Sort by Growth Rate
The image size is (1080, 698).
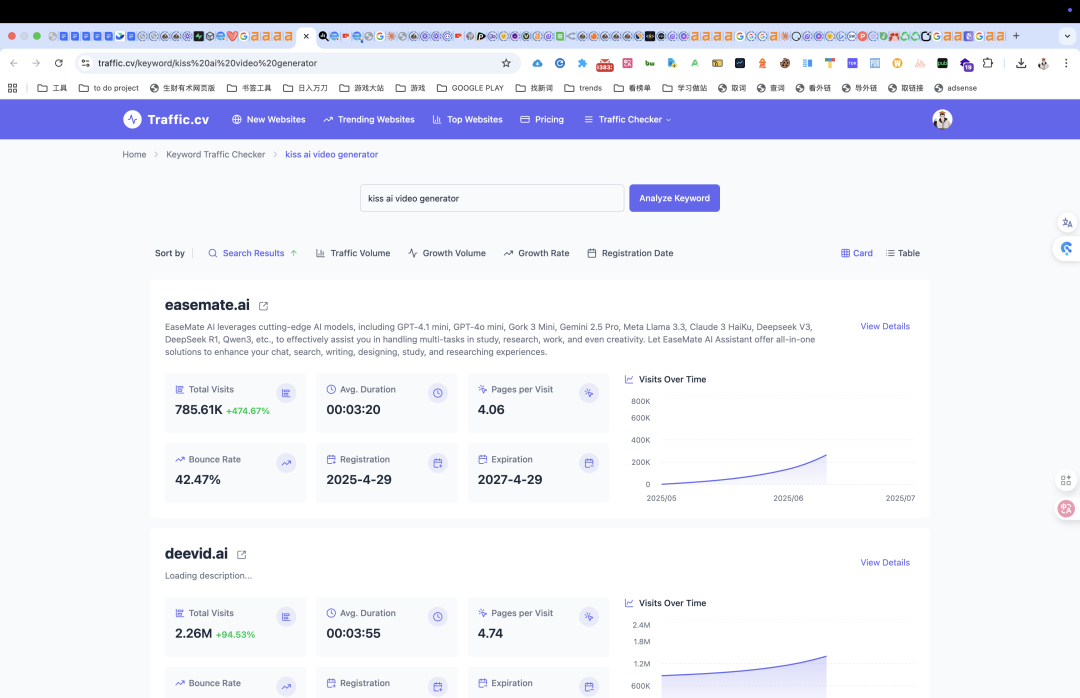pos(537,253)
